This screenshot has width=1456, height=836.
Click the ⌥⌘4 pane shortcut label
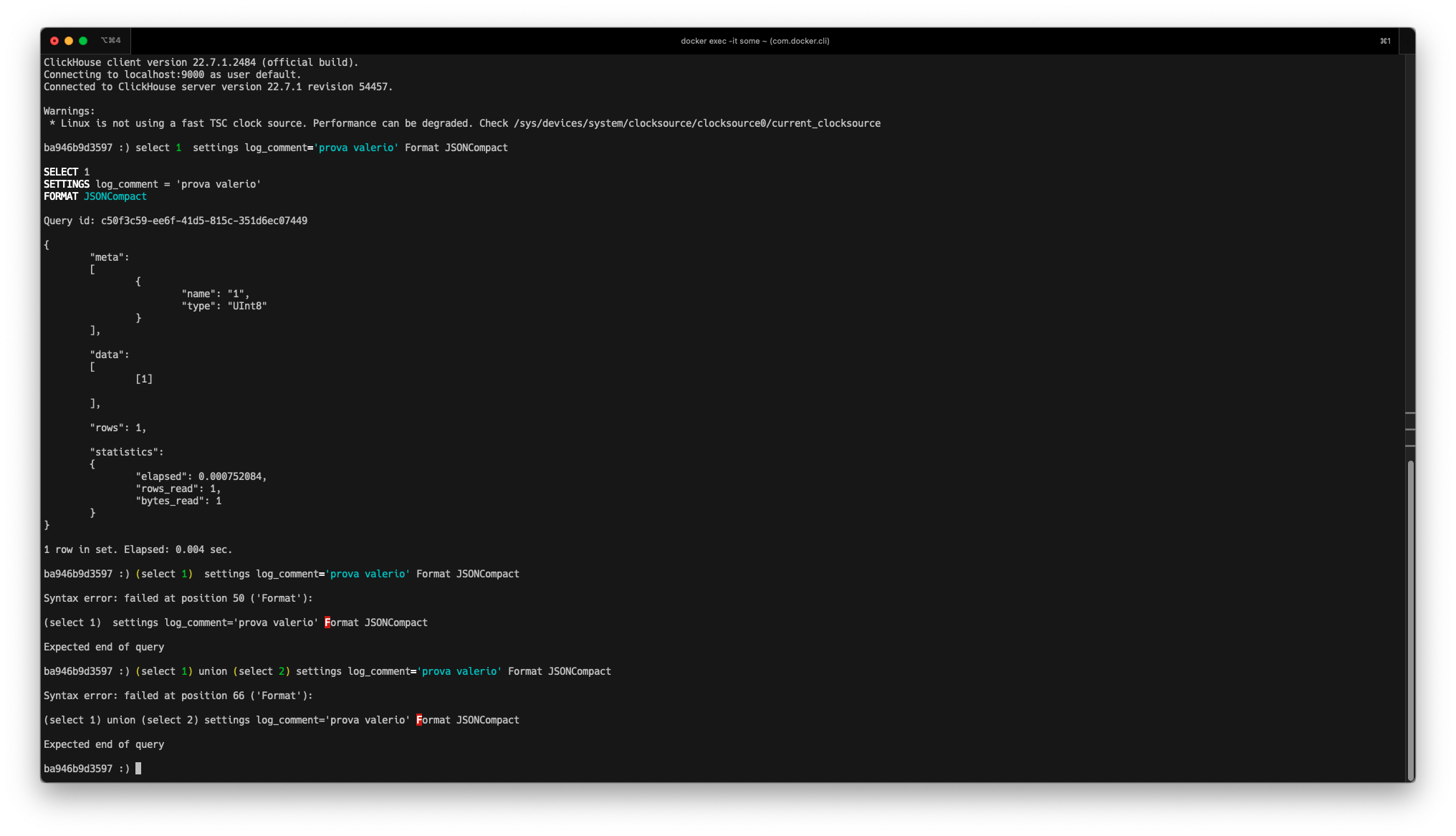tap(110, 41)
